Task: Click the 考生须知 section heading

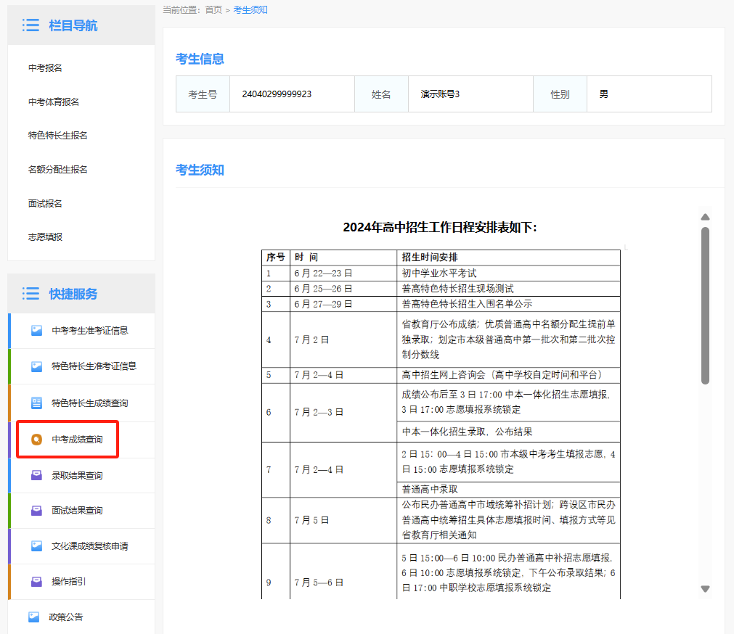Action: pyautogui.click(x=200, y=170)
